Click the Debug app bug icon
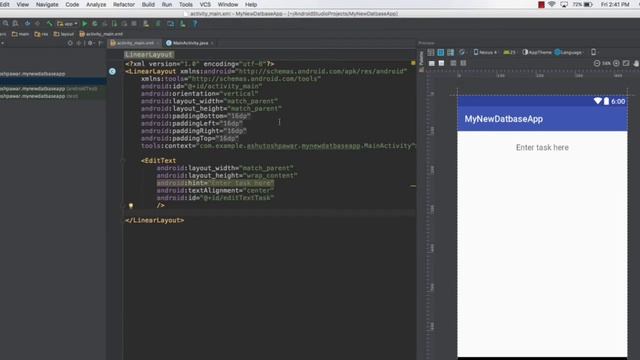This screenshot has width=640, height=360. click(x=95, y=24)
